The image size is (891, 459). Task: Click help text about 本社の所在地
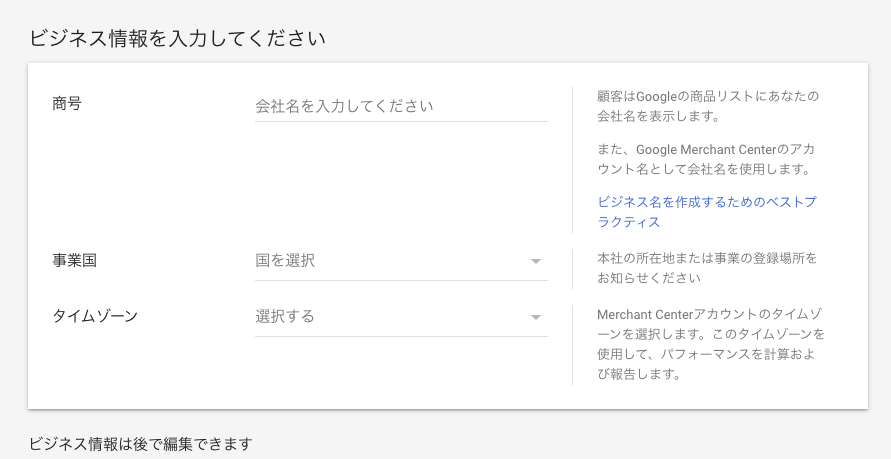[706, 268]
